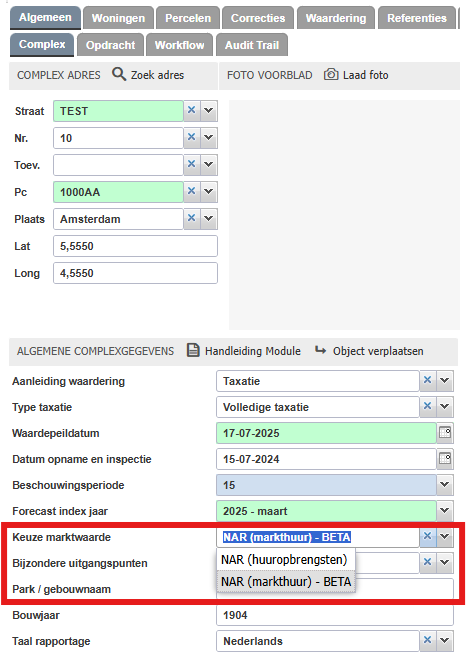Screen dimensions: 466x653
Task: Expand the Forecast index jaar dropdown
Action: pos(445,511)
